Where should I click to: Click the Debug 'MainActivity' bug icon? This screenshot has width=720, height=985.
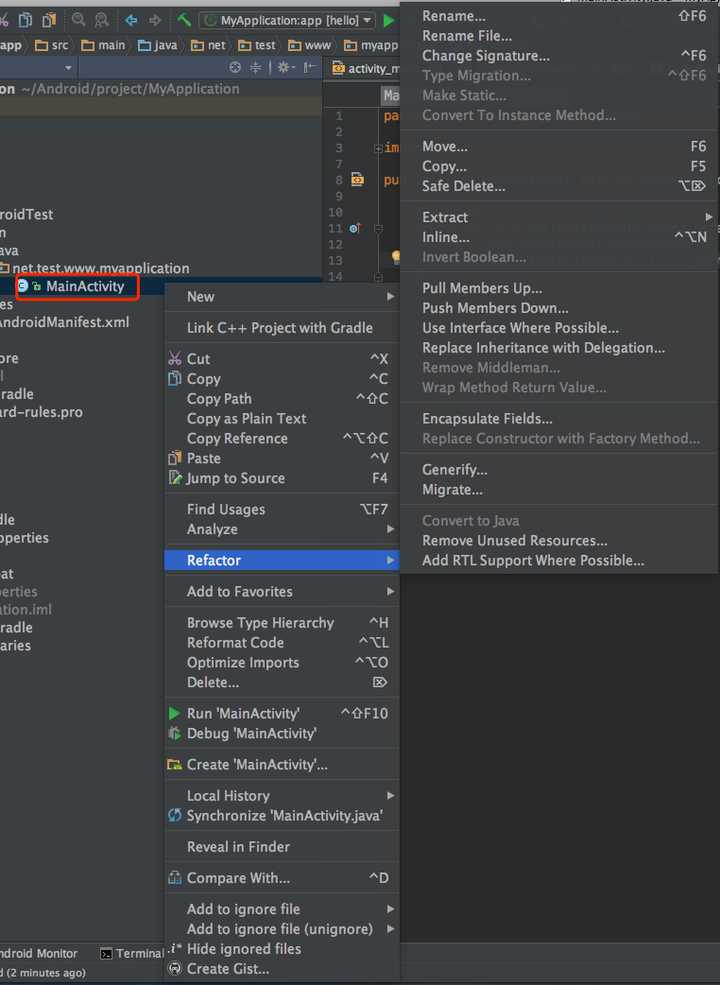pos(175,733)
